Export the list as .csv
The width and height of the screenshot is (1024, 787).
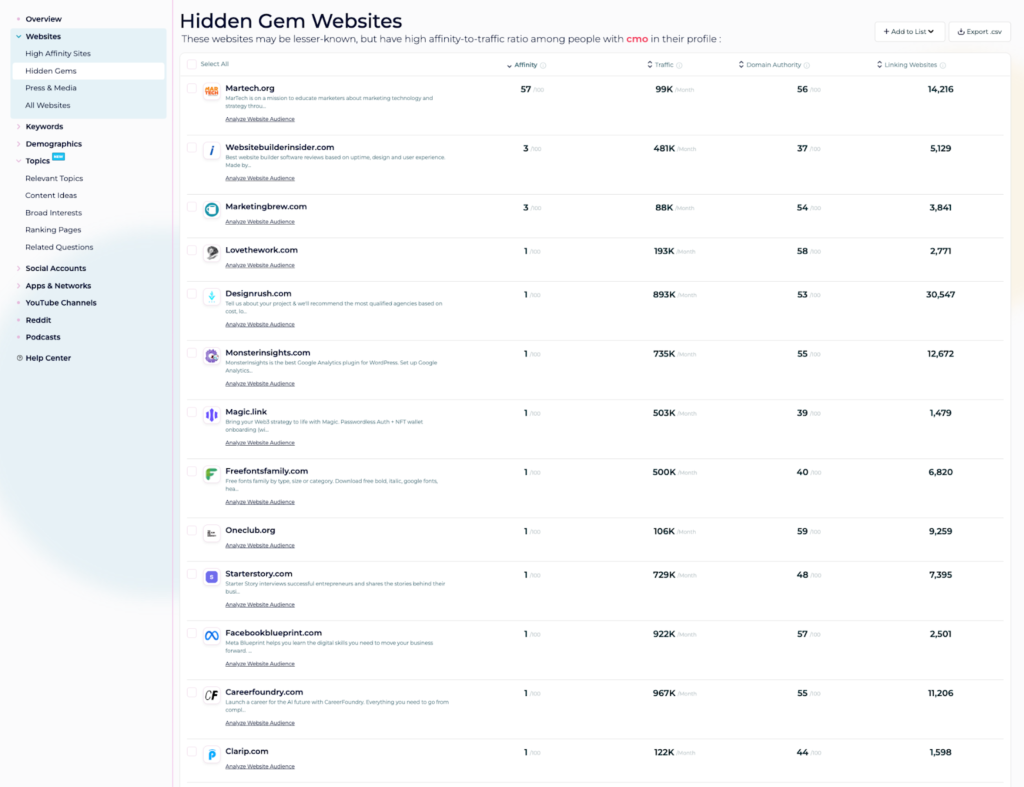(979, 32)
